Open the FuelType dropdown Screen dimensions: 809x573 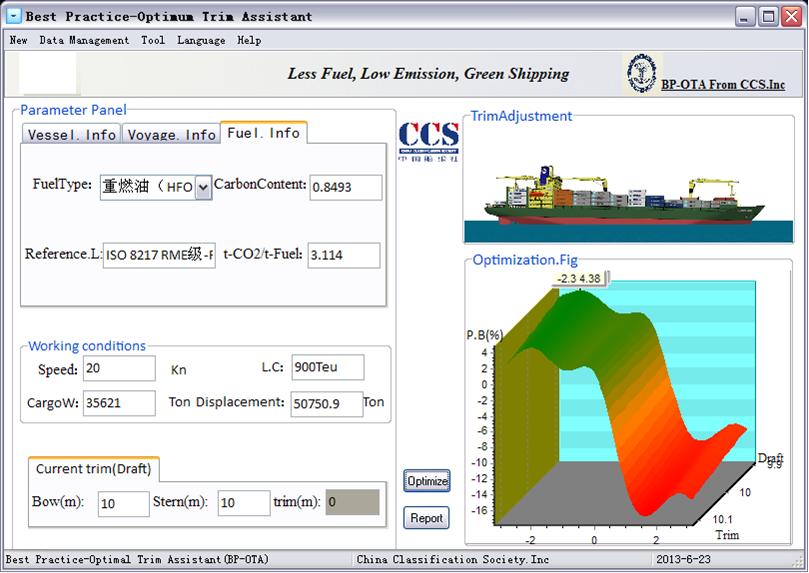point(203,187)
